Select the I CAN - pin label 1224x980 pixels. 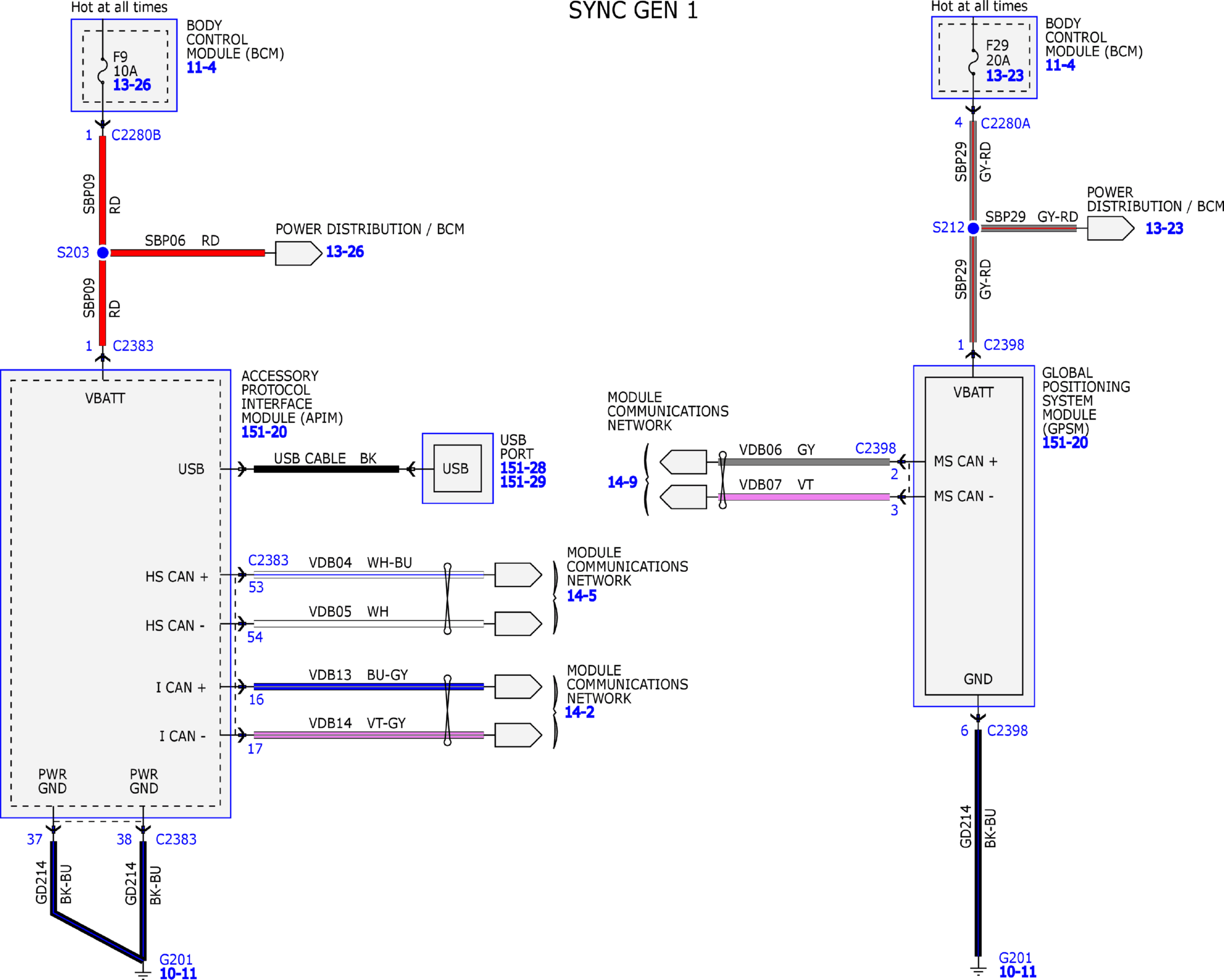click(182, 736)
